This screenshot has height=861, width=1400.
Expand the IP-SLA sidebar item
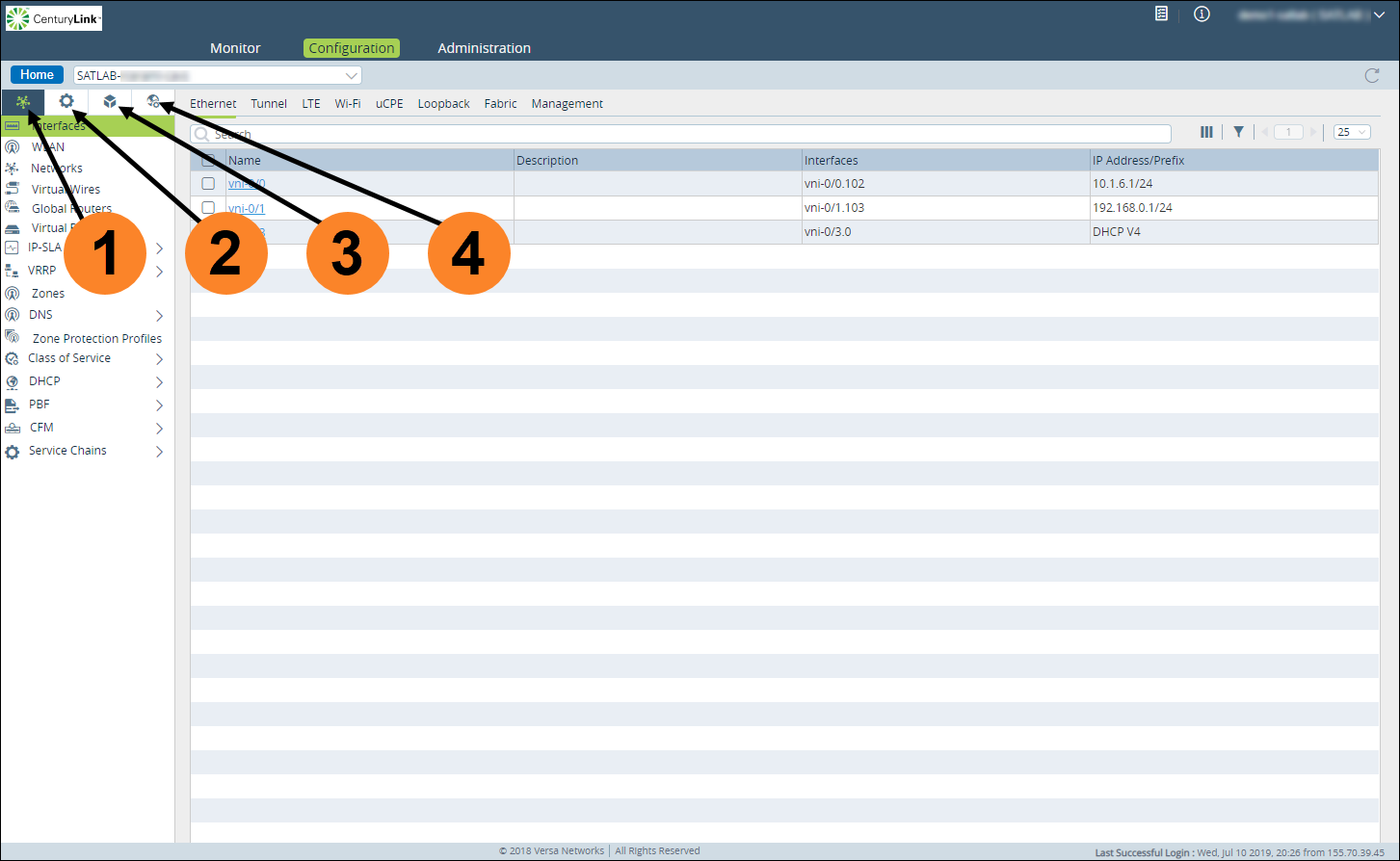click(x=160, y=248)
